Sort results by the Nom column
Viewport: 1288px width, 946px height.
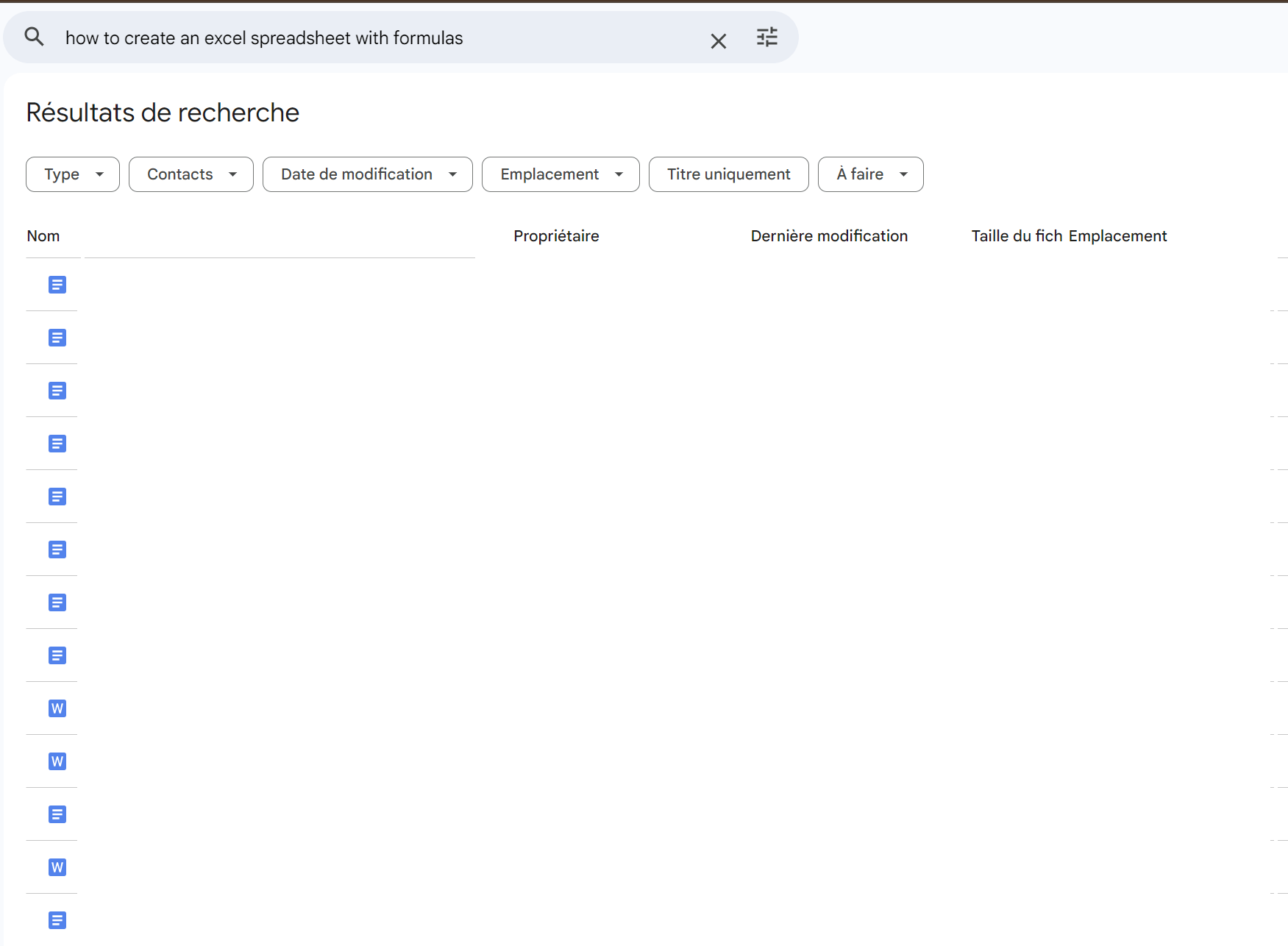pyautogui.click(x=43, y=235)
